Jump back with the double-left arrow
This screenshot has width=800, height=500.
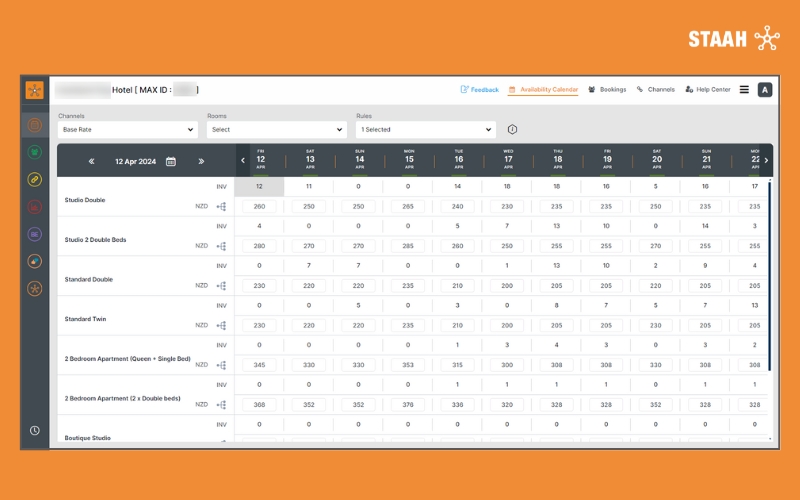pyautogui.click(x=91, y=161)
